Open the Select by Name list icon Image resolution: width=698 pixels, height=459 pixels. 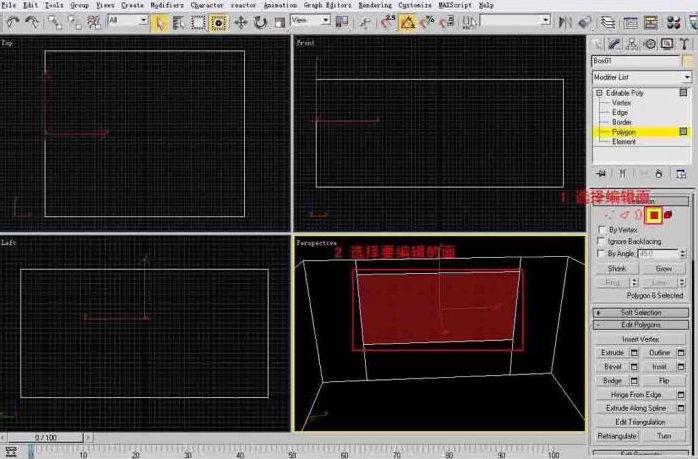pyautogui.click(x=179, y=23)
